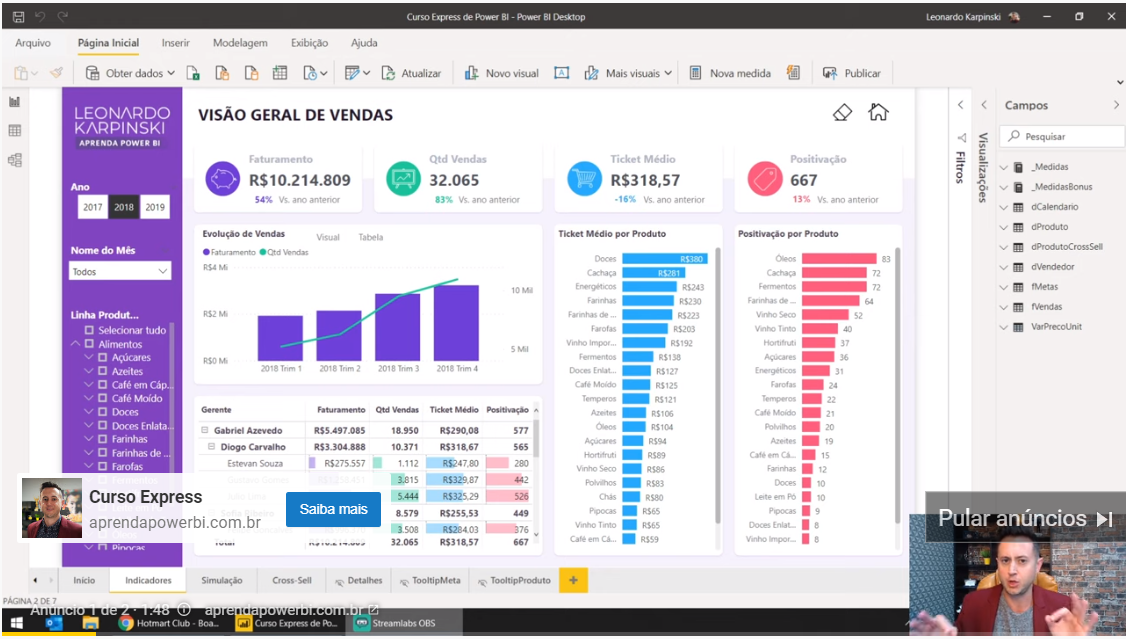Click the Save icon in title bar

pos(19,17)
